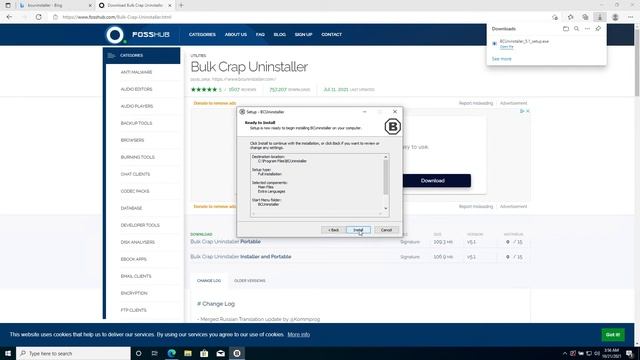Select the Audio Players category
The image size is (640, 360).
137,106
